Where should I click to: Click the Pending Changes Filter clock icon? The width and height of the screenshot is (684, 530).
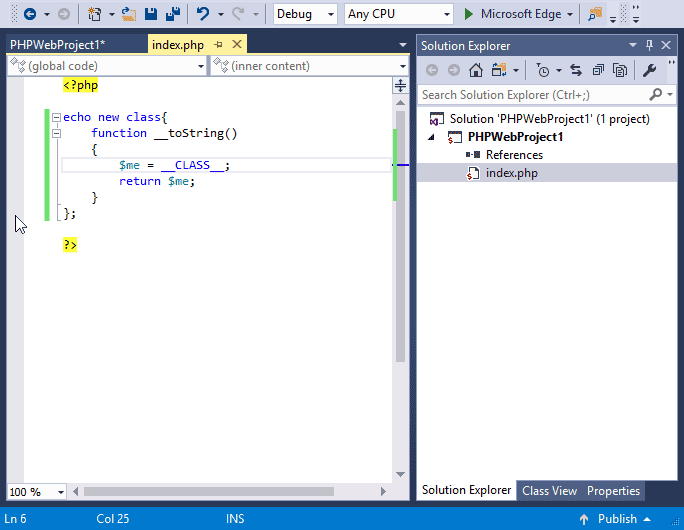[543, 70]
